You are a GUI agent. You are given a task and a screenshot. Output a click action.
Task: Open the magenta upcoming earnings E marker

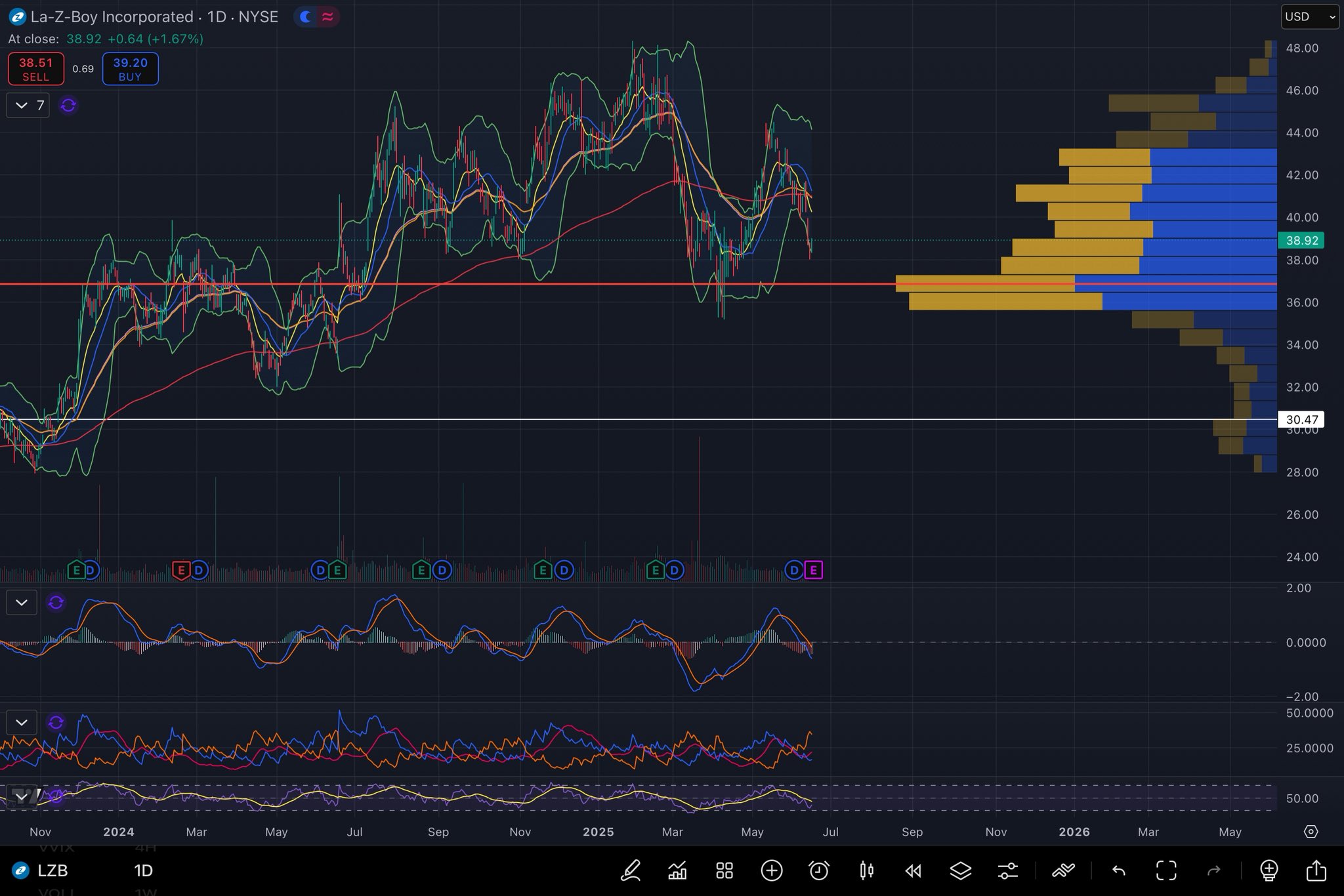pyautogui.click(x=814, y=570)
